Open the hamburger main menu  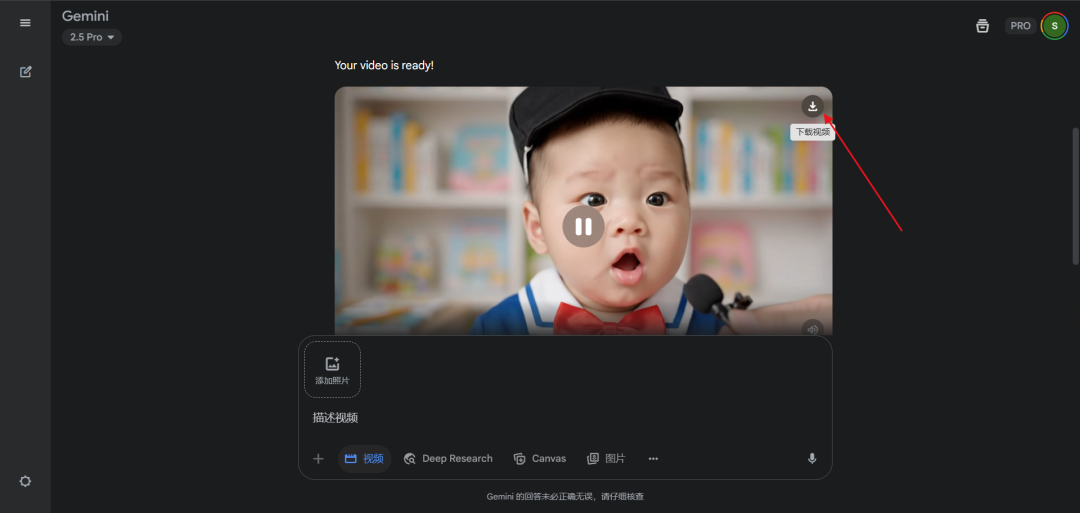point(25,23)
